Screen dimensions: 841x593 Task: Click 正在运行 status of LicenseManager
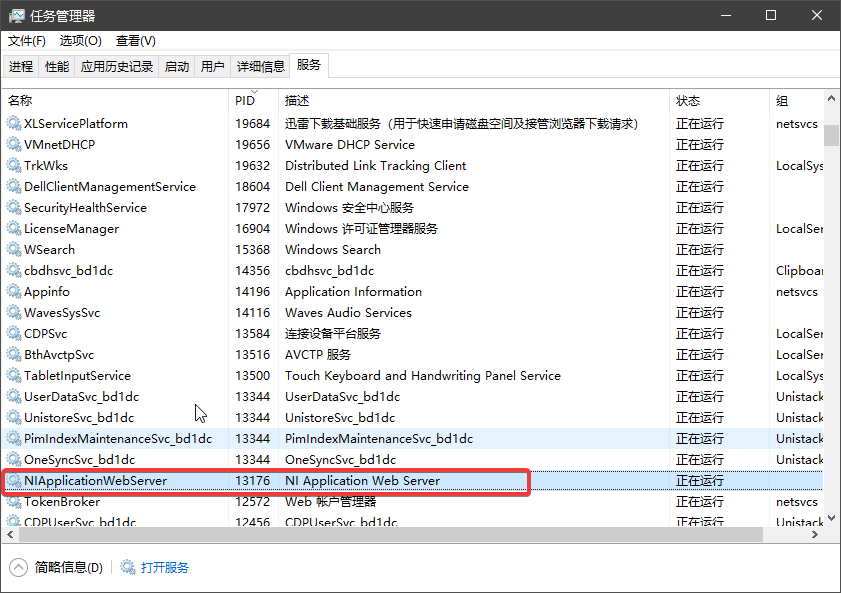699,229
